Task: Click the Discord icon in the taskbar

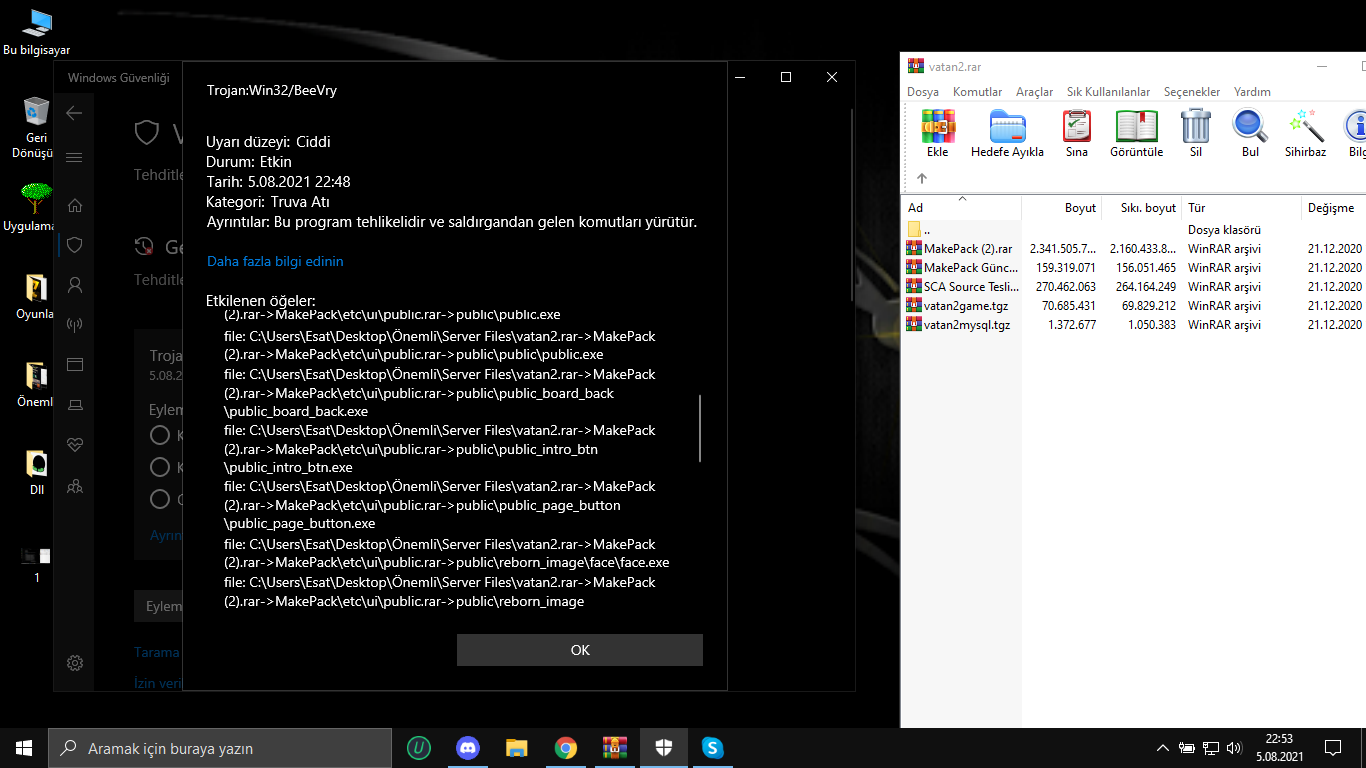Action: (467, 748)
